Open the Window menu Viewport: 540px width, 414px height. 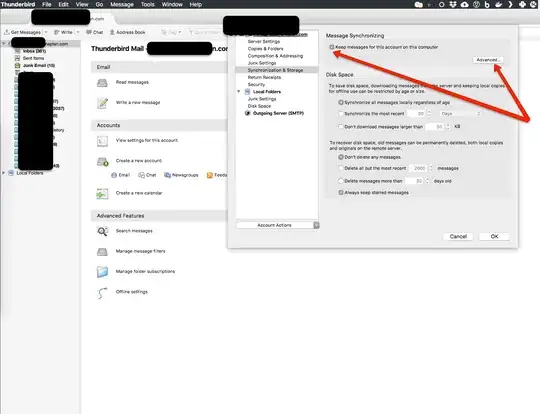pos(172,4)
